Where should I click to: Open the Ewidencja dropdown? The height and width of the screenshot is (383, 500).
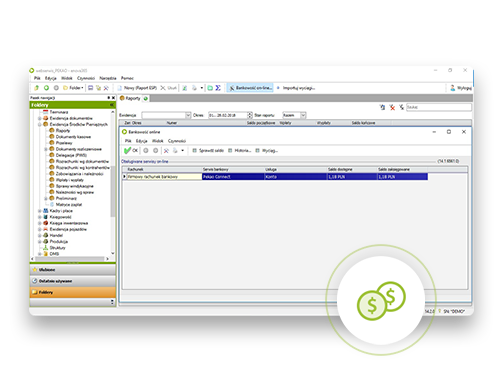pos(188,115)
